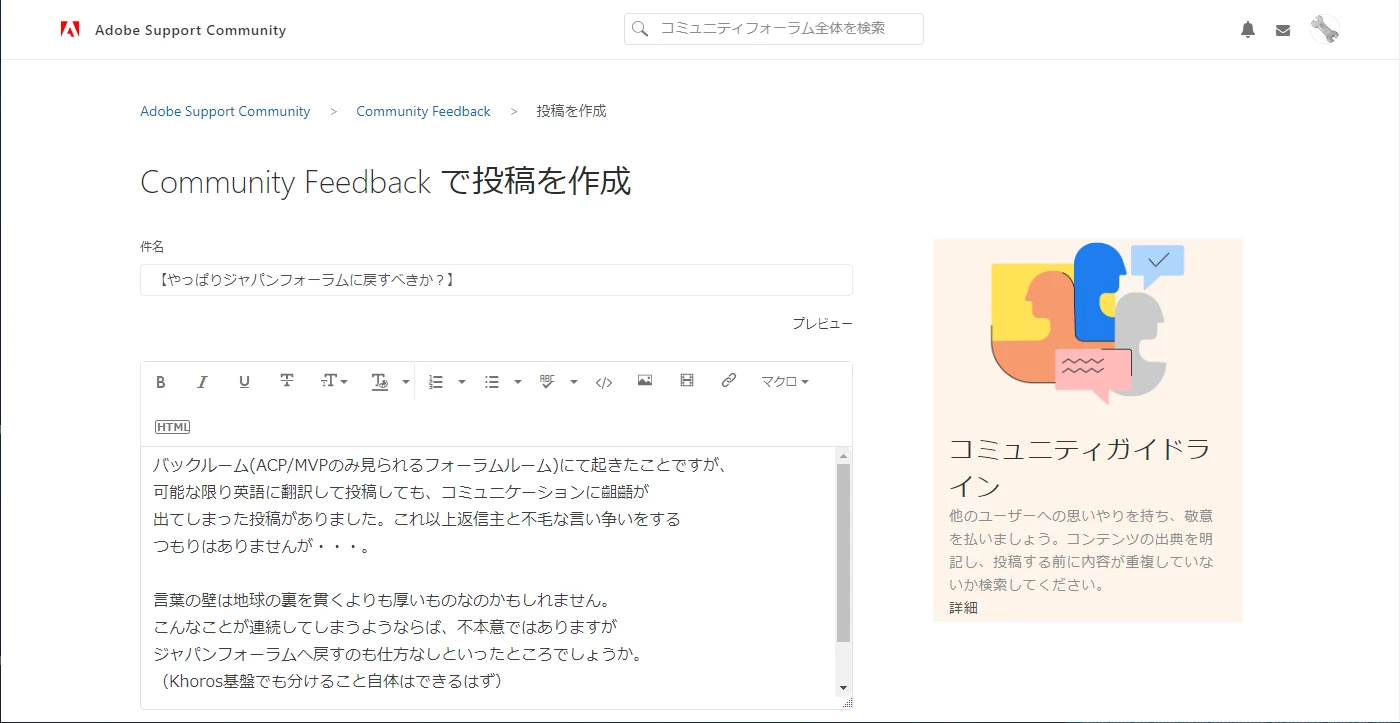The height and width of the screenshot is (723, 1400).
Task: Open the font size menu
Action: tap(333, 382)
